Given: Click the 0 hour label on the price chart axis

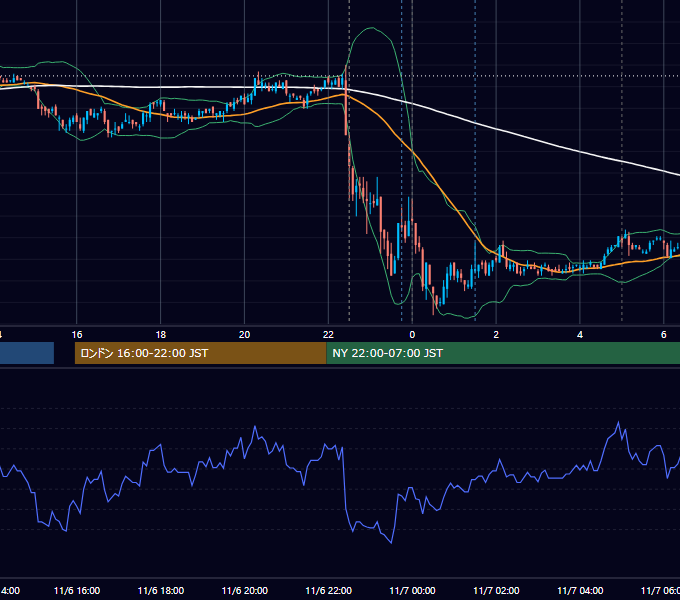Looking at the screenshot, I should pos(412,335).
